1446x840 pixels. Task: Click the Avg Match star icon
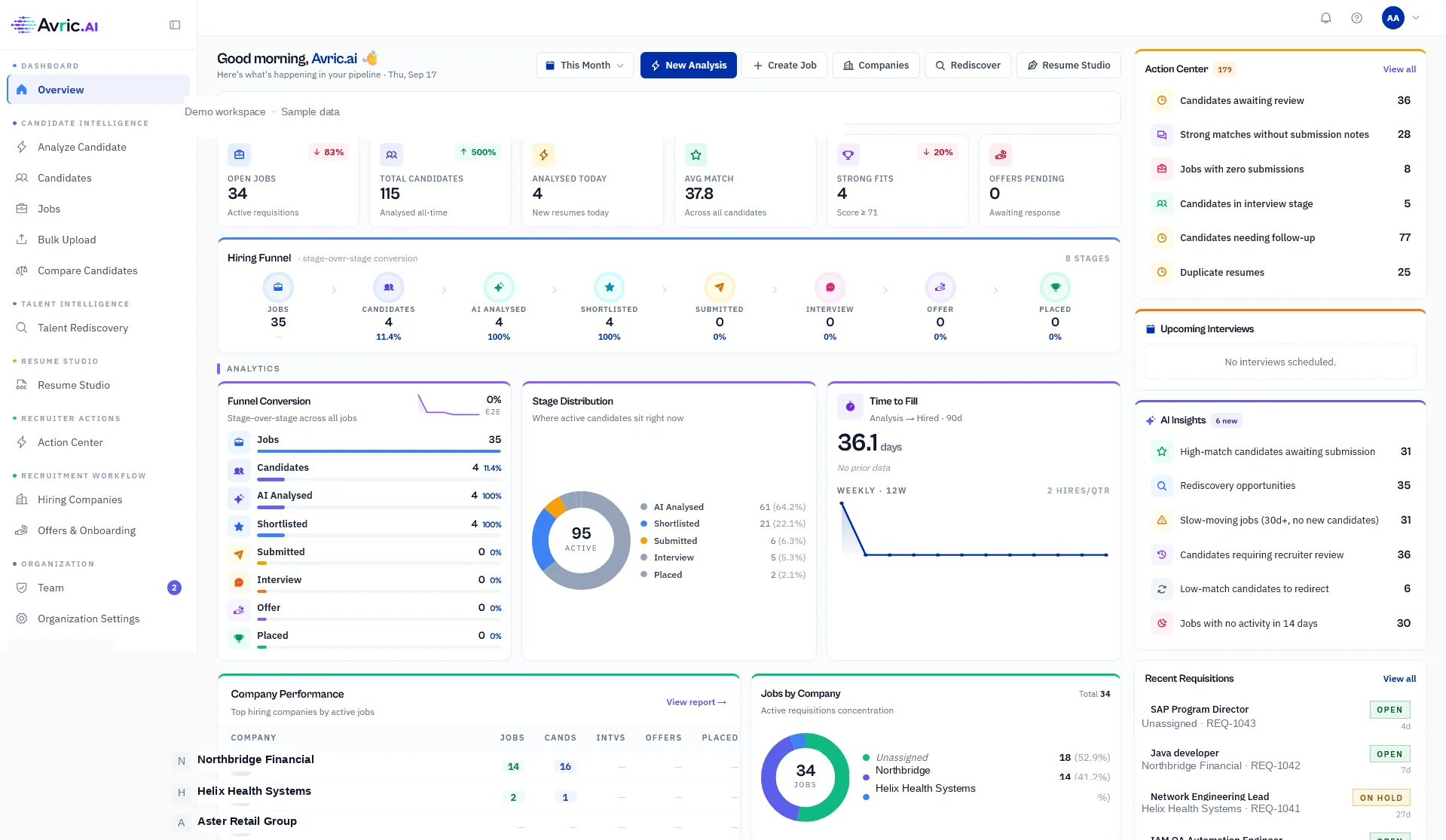(695, 154)
